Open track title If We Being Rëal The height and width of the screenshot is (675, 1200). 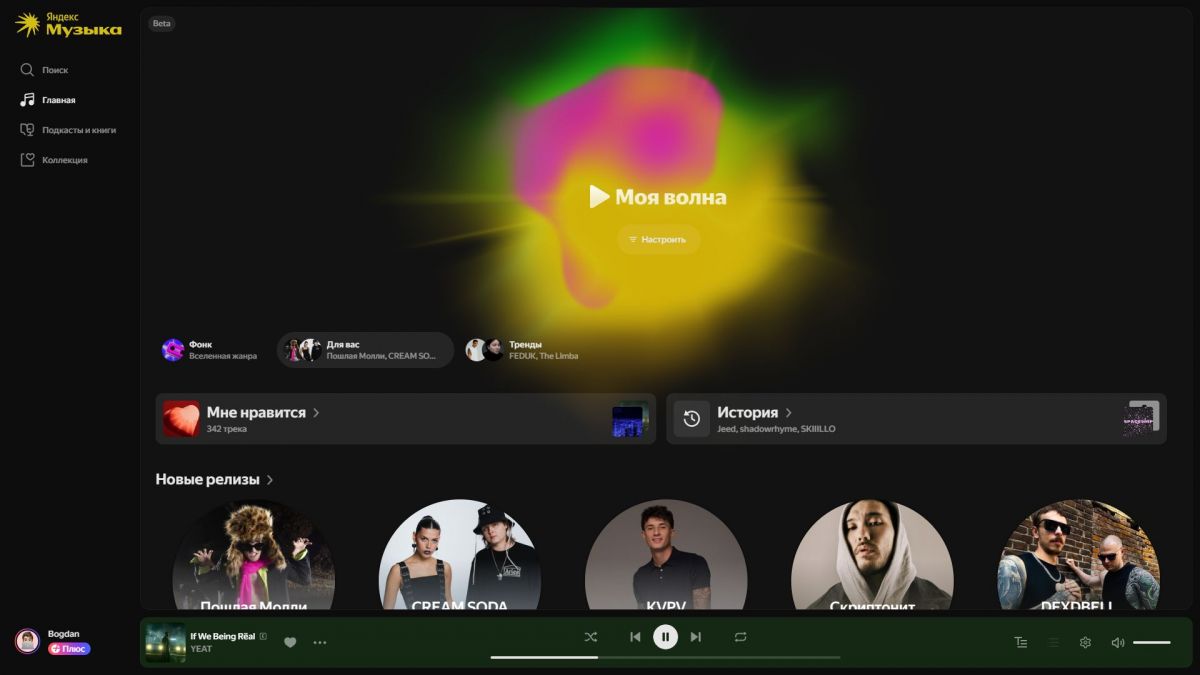tap(223, 636)
